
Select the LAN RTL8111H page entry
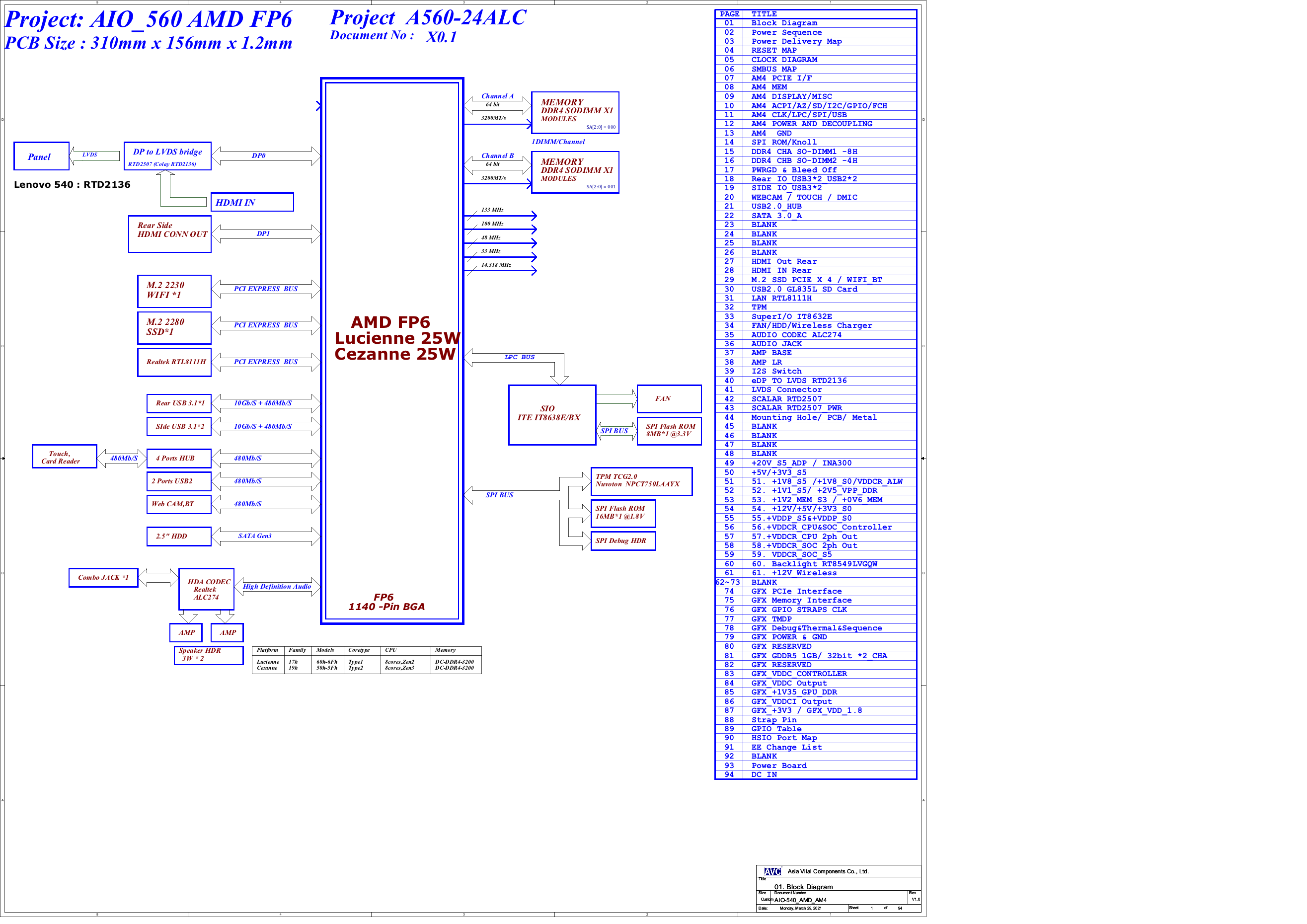coord(780,299)
